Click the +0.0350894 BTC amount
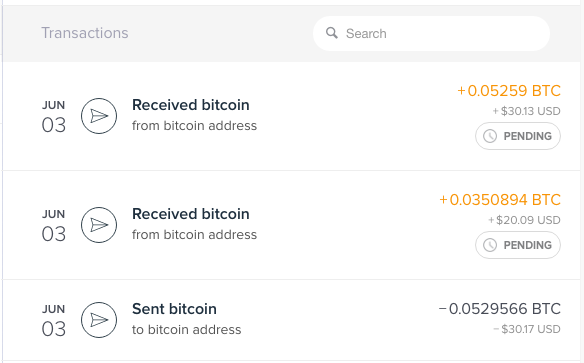Image resolution: width=584 pixels, height=363 pixels. [500, 200]
